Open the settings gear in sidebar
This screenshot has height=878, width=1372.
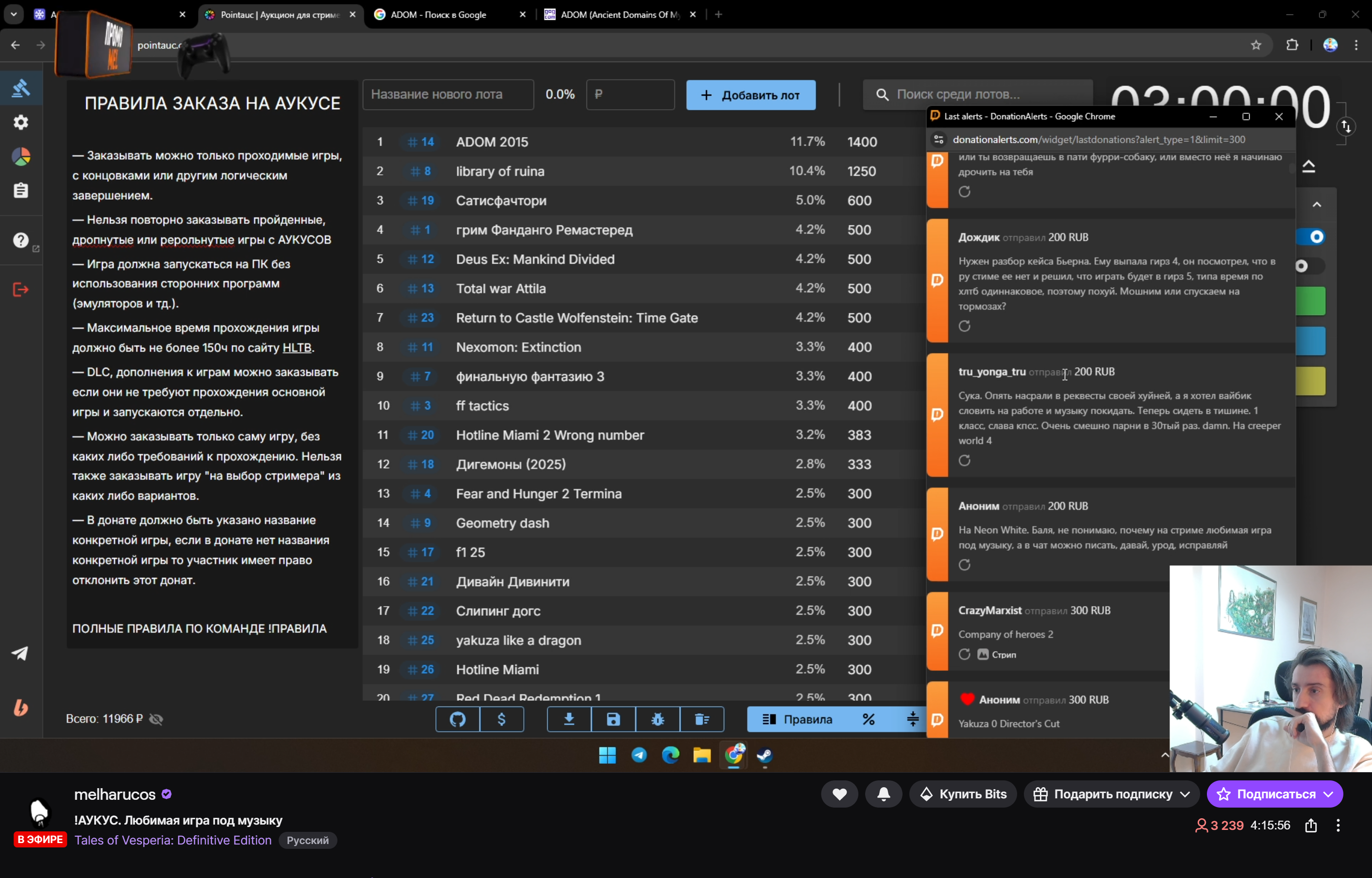pyautogui.click(x=21, y=122)
